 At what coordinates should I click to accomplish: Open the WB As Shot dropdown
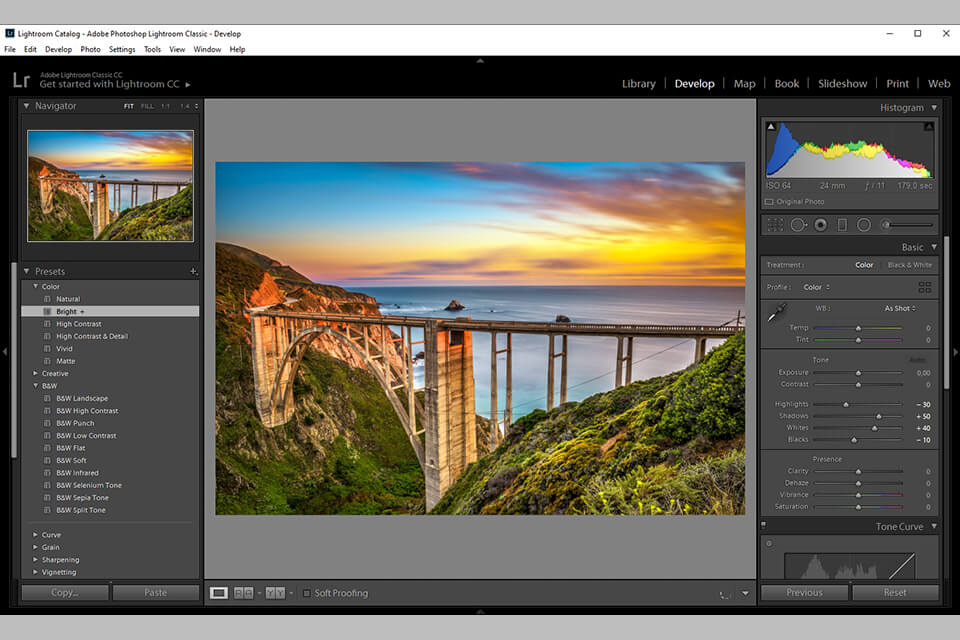coord(898,308)
